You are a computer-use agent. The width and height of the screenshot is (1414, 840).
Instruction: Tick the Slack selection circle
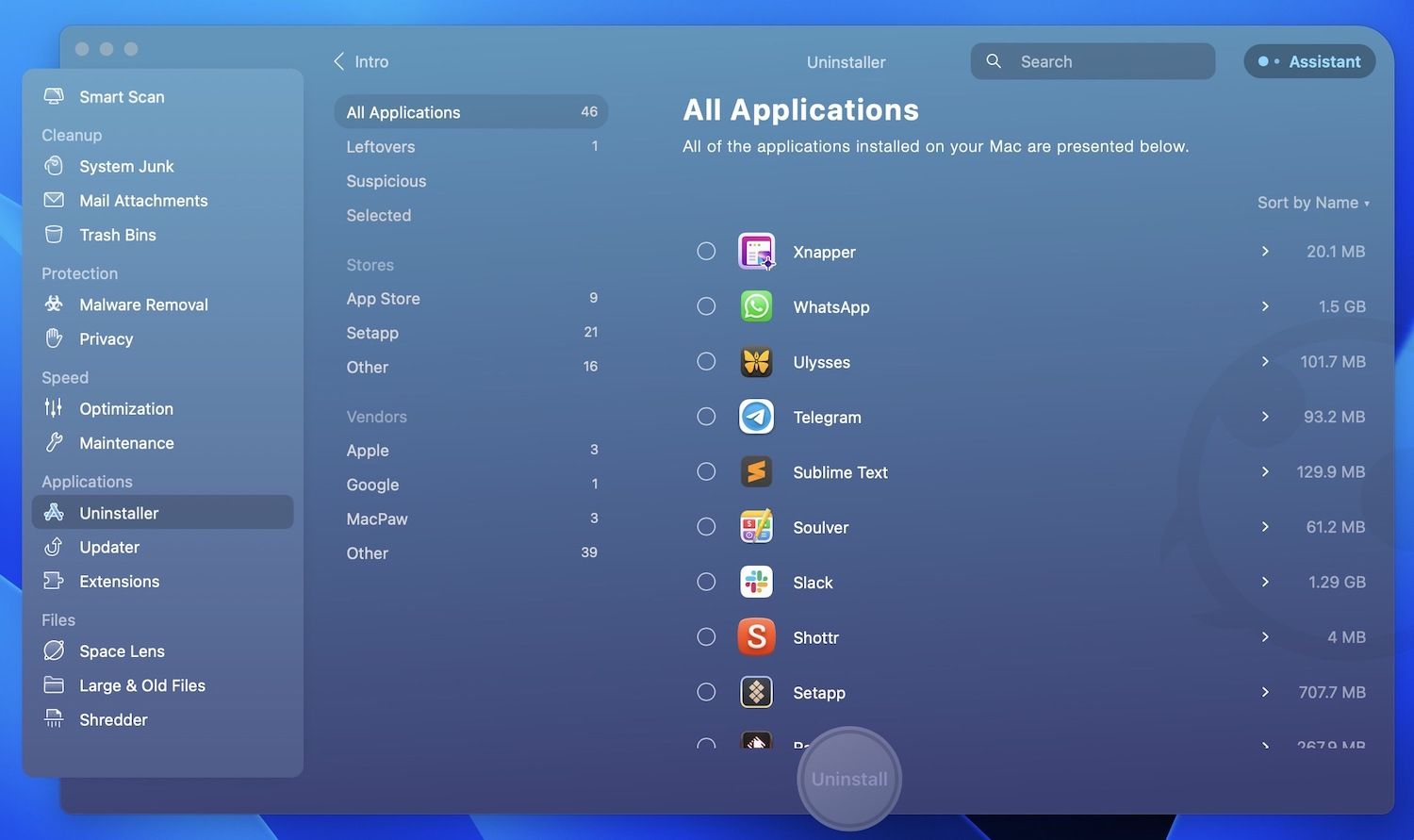(706, 582)
